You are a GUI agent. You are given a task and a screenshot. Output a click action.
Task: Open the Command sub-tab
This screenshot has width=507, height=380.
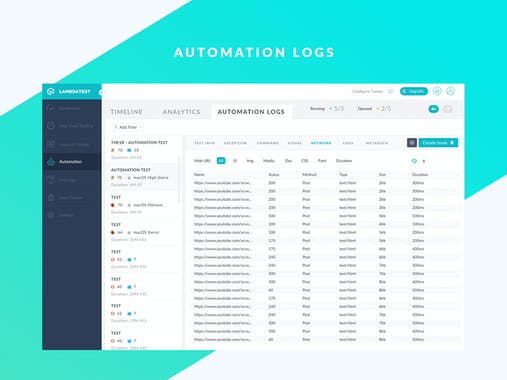(x=268, y=143)
